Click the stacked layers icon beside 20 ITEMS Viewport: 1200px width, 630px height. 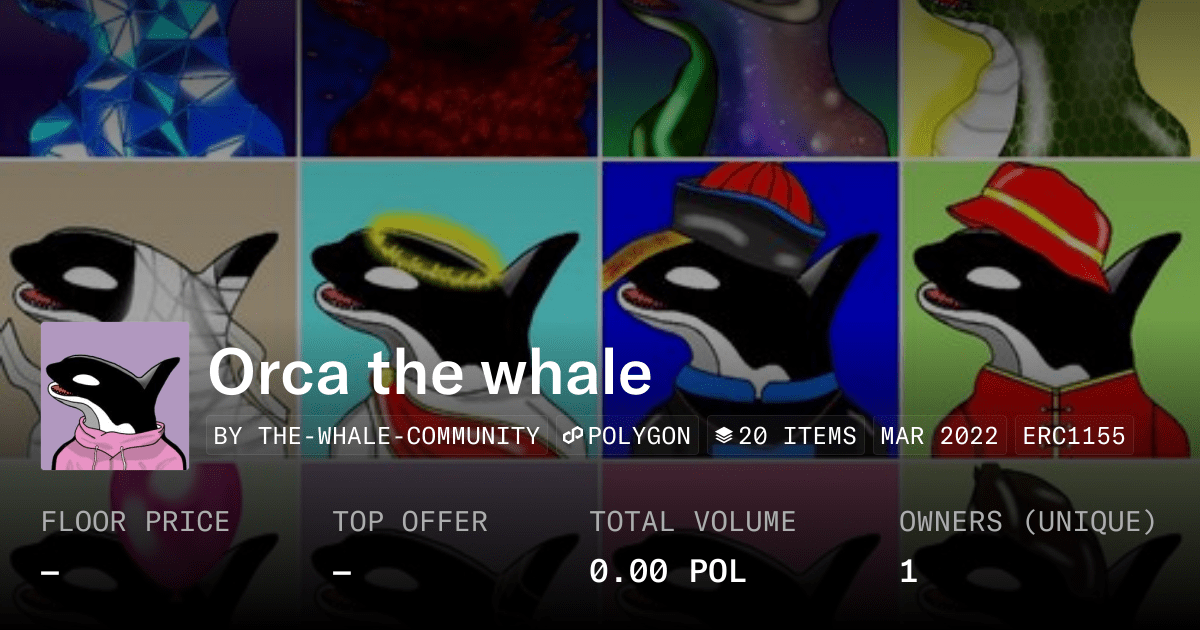(x=725, y=436)
